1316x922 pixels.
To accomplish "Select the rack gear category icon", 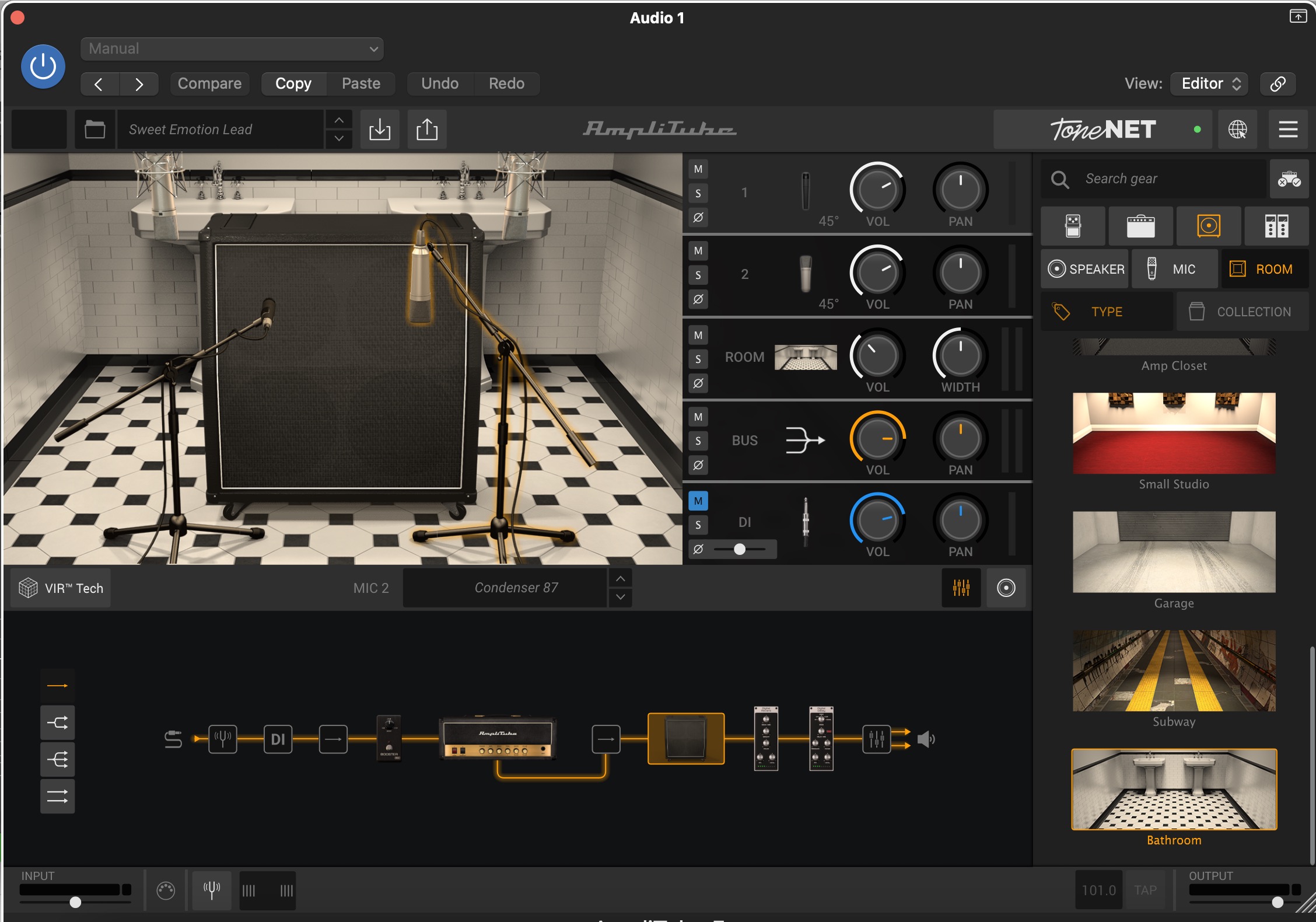I will [x=1276, y=226].
